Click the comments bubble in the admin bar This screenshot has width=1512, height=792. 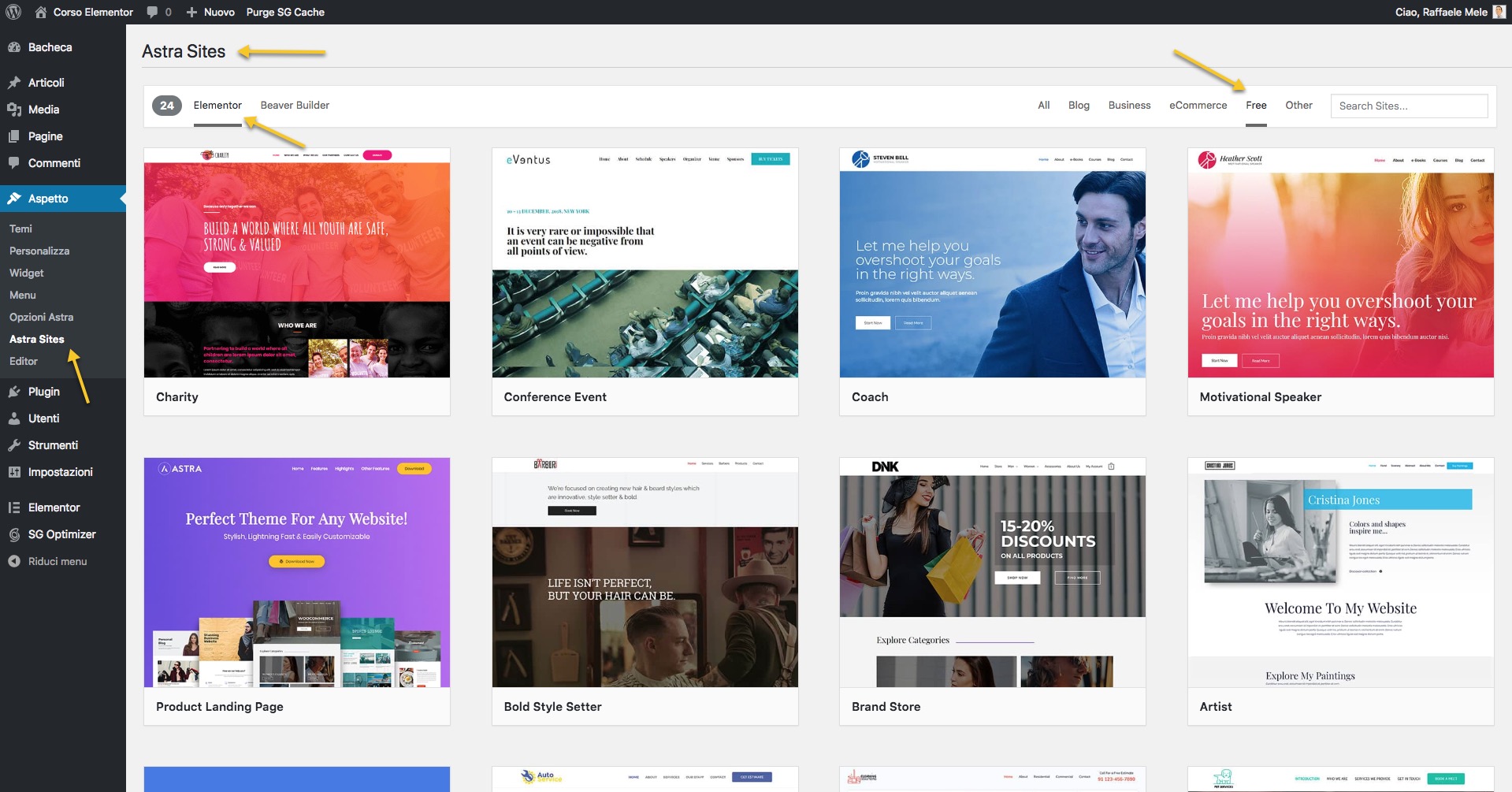(x=152, y=12)
